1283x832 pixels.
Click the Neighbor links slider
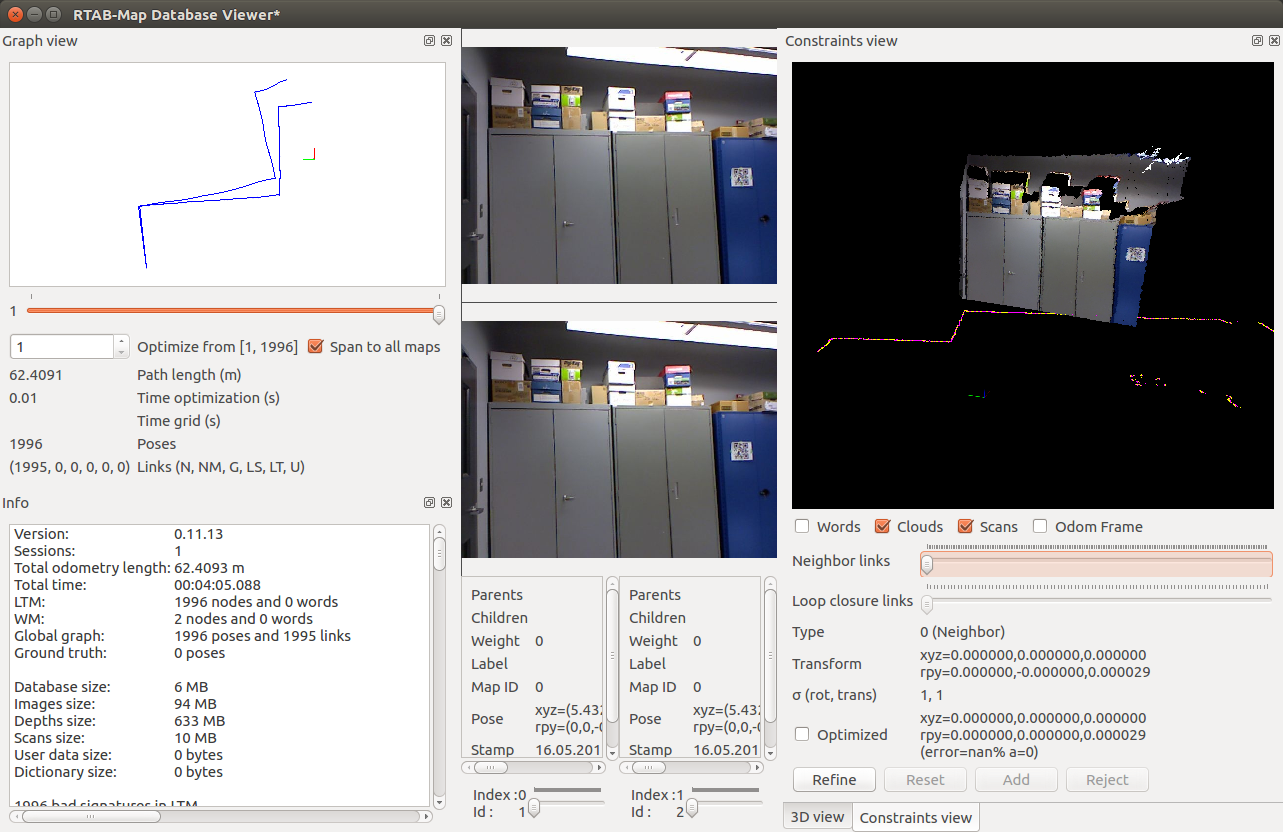pos(1097,565)
